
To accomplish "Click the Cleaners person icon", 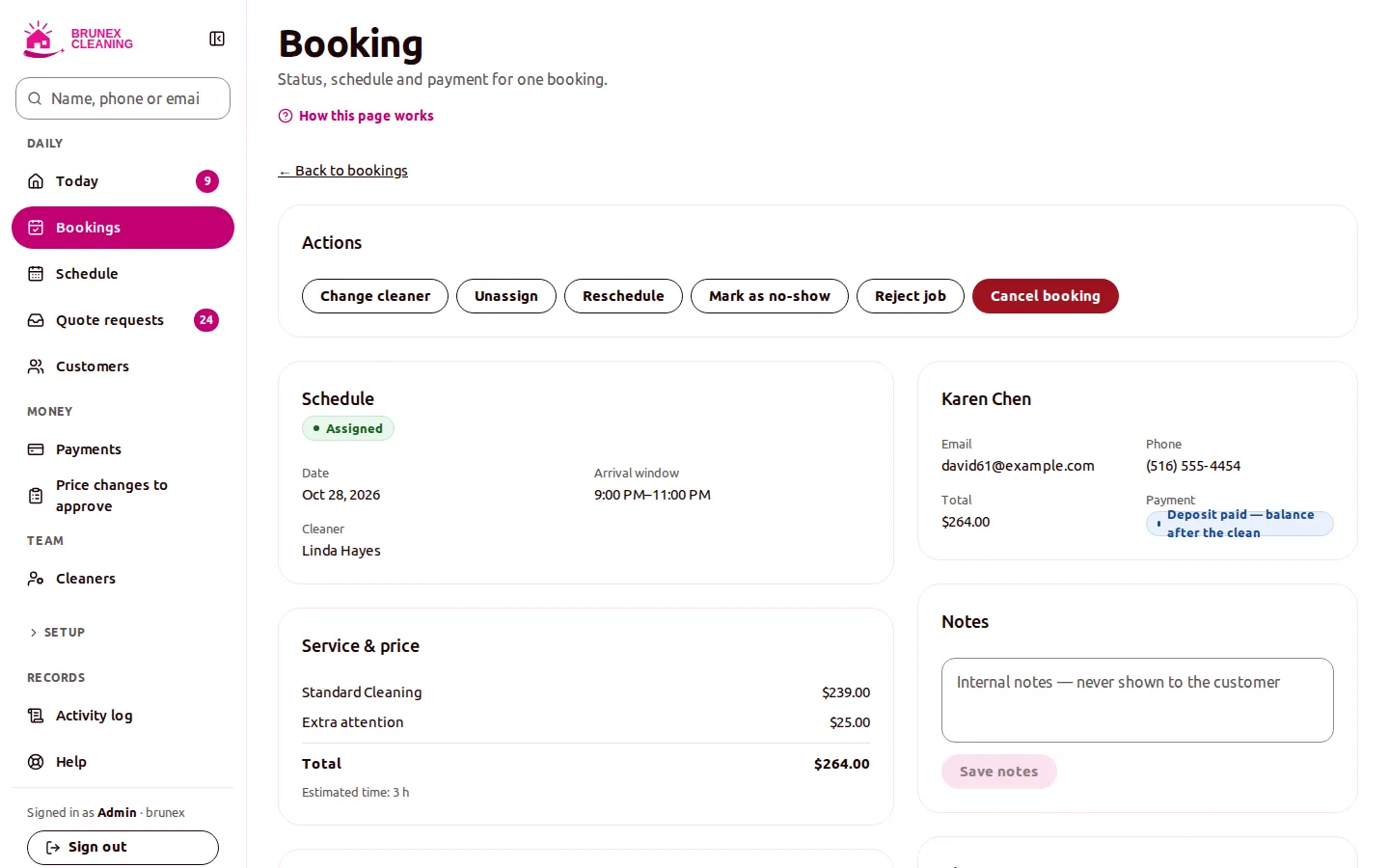I will 36,579.
